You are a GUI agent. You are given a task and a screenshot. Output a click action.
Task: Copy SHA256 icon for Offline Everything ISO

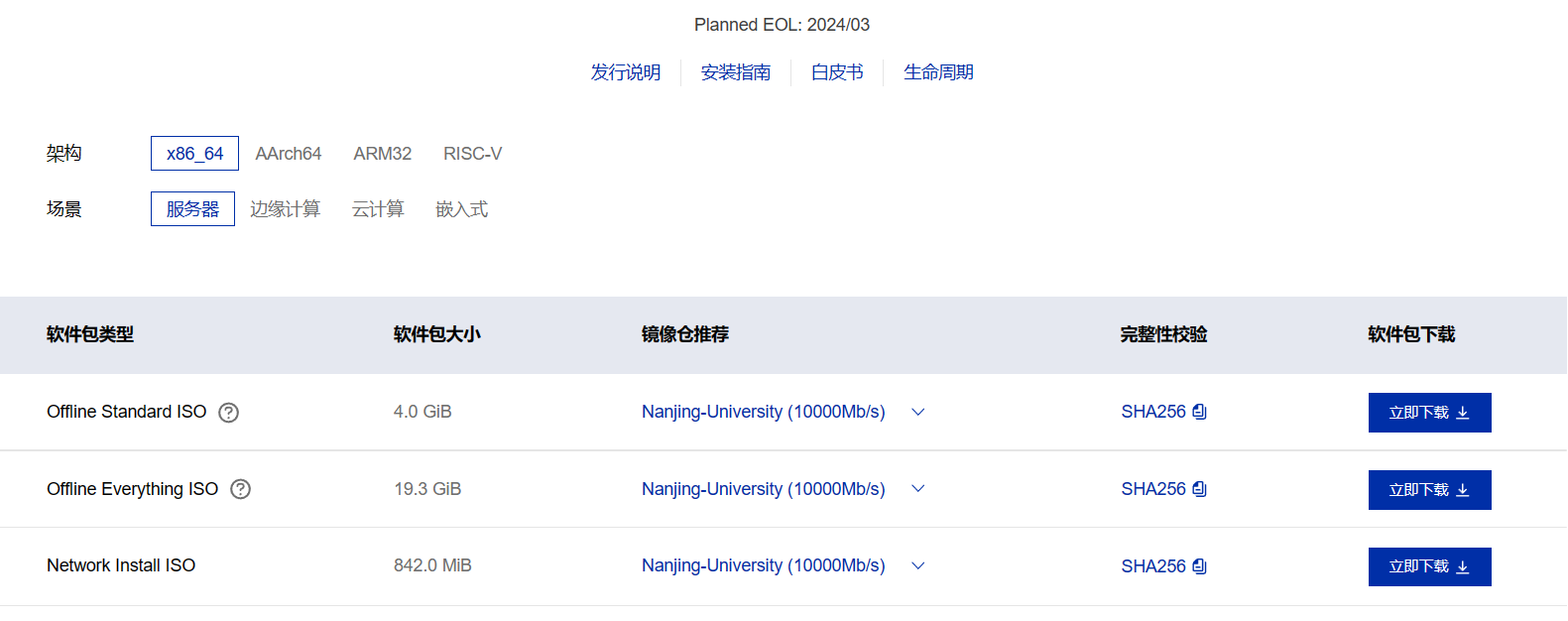(x=1200, y=489)
